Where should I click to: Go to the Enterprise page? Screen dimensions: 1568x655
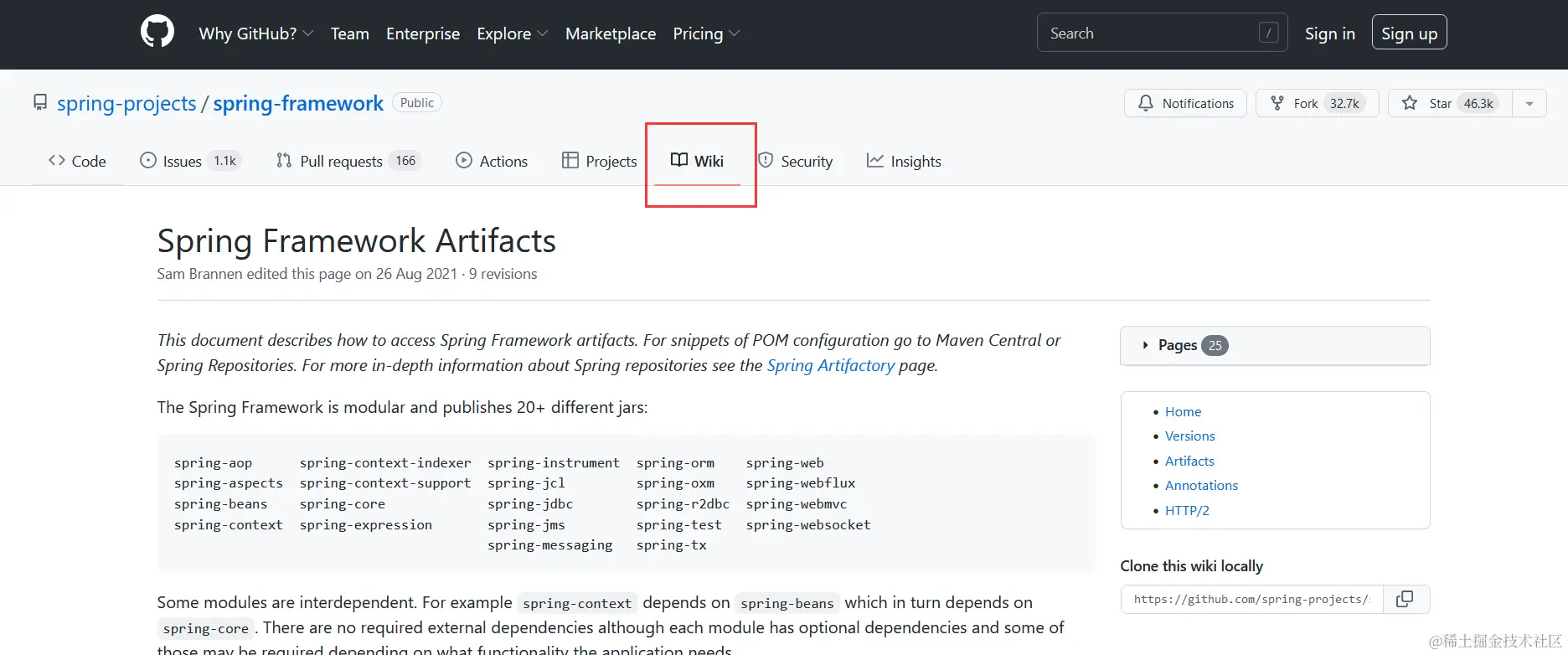[x=423, y=34]
